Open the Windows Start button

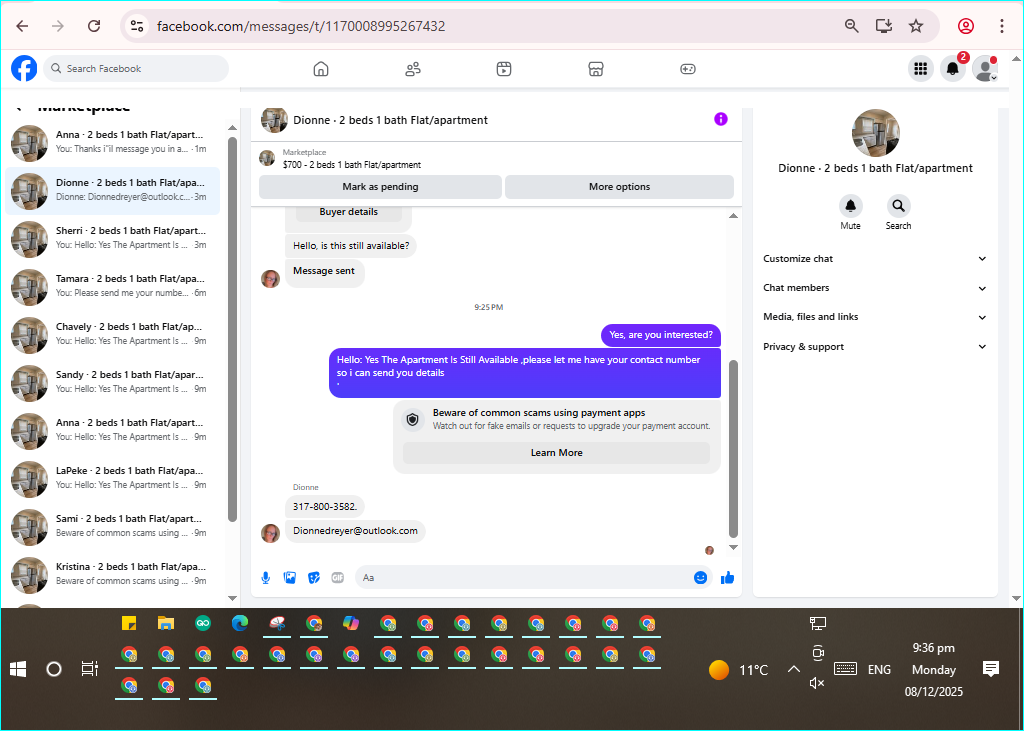[x=18, y=669]
